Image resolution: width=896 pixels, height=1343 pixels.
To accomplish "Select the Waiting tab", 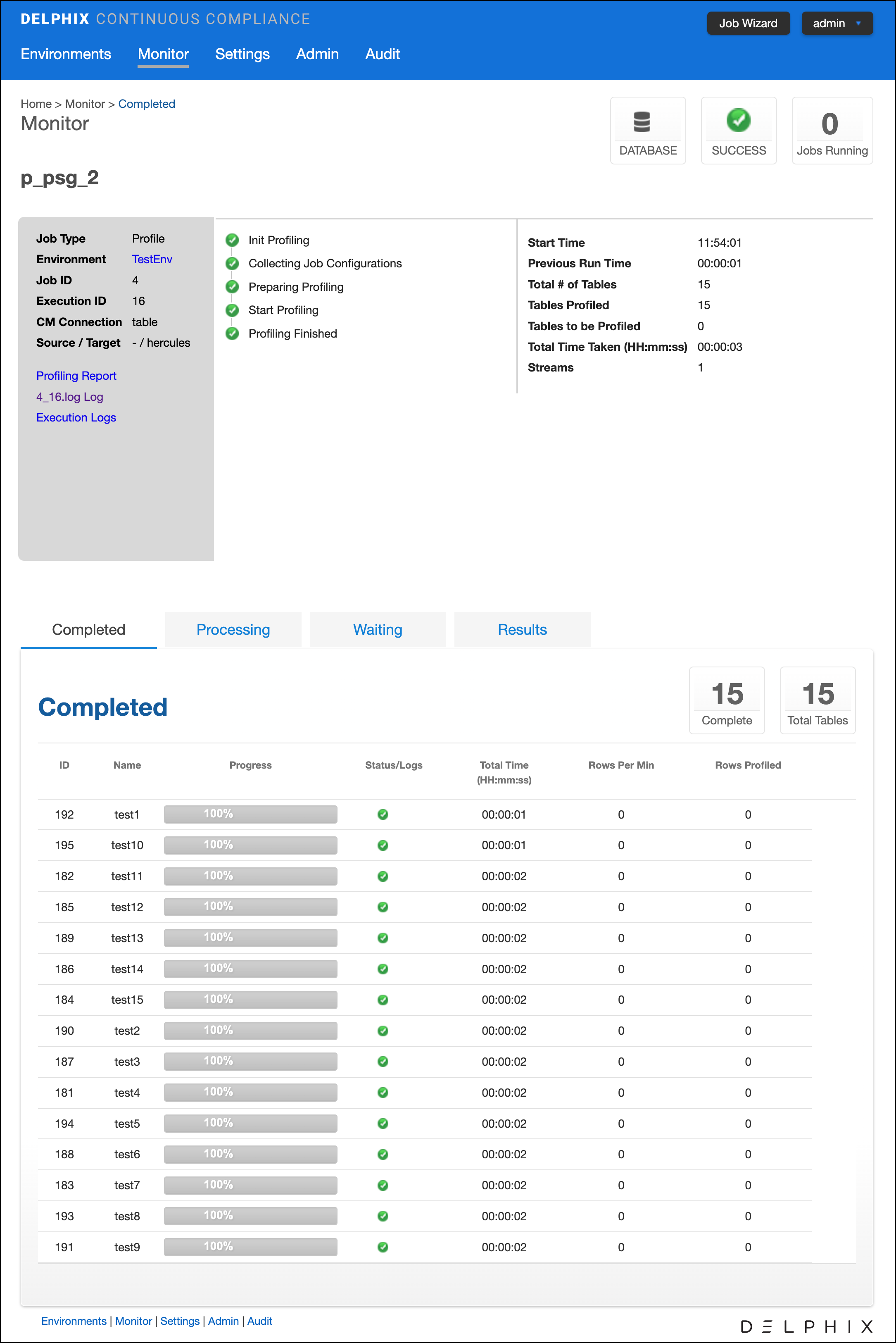I will point(378,630).
